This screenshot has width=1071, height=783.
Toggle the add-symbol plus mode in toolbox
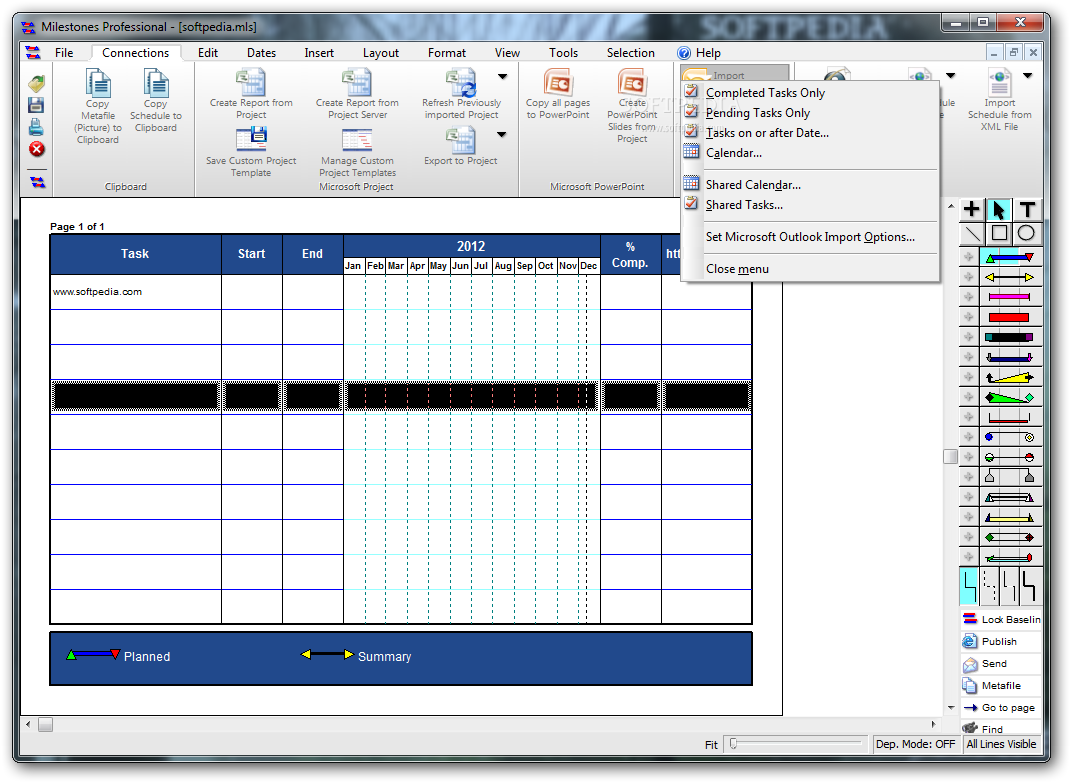[972, 209]
